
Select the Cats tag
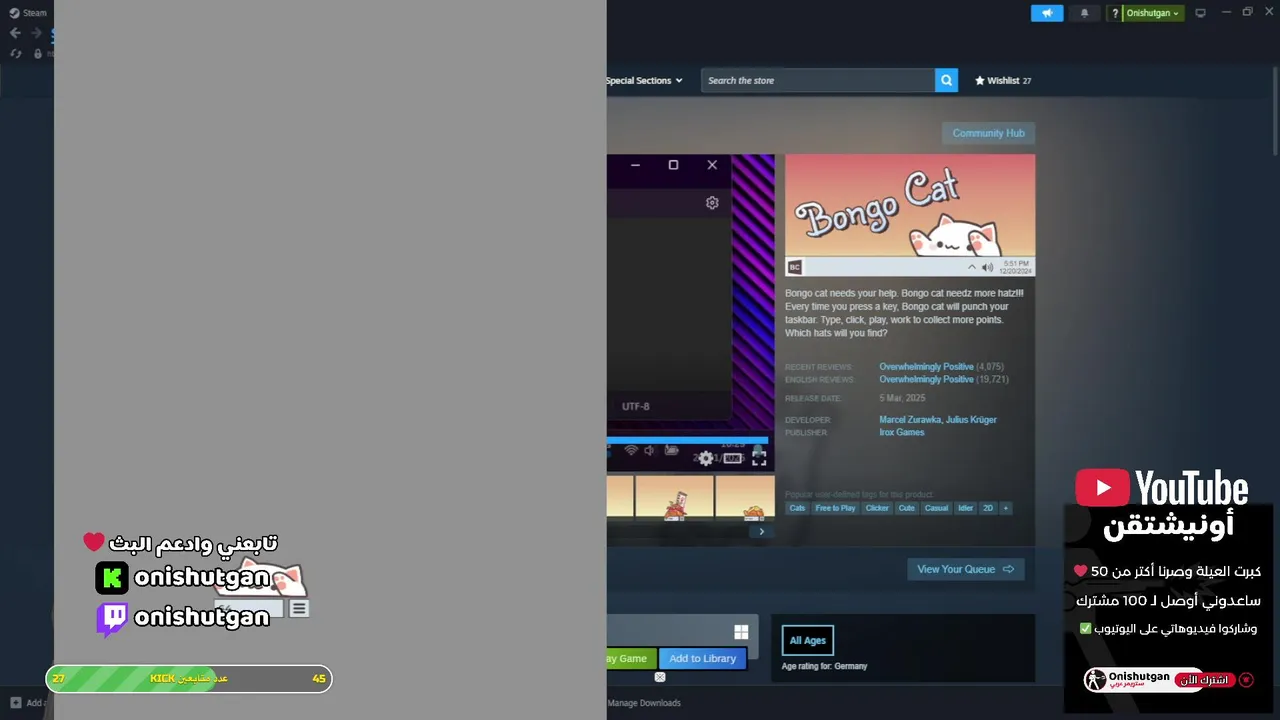click(x=797, y=508)
